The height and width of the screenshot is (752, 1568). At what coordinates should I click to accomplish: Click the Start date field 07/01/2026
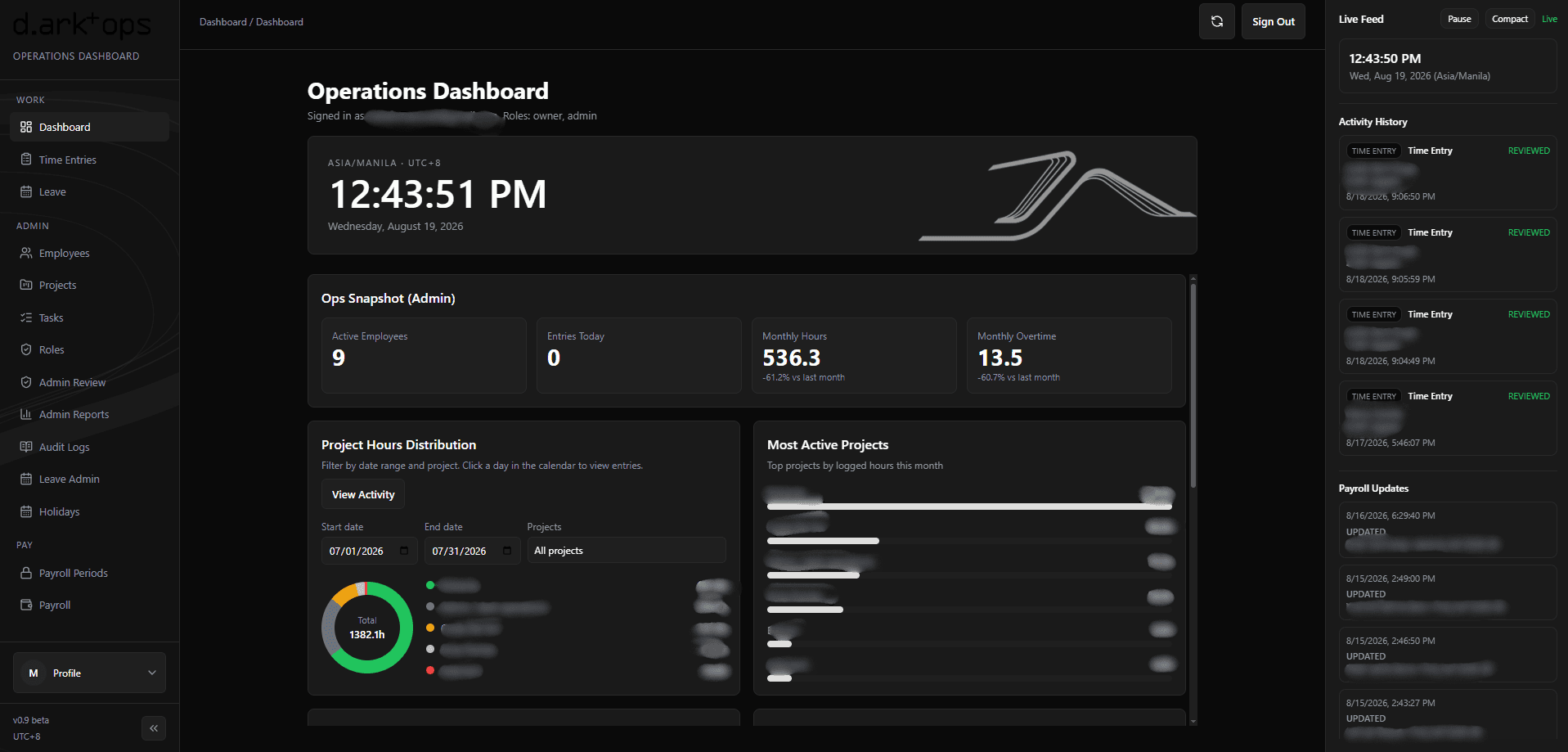pos(369,551)
